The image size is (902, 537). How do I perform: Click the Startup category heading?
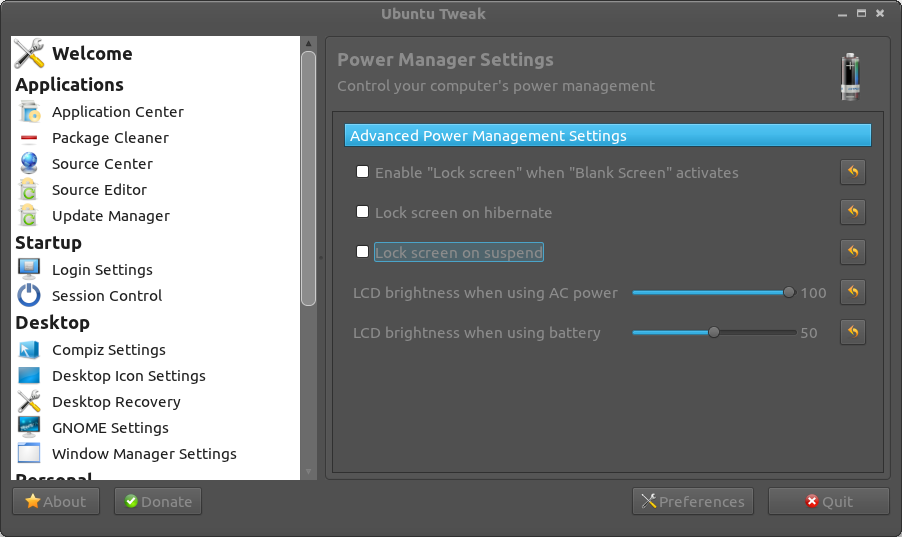click(48, 243)
